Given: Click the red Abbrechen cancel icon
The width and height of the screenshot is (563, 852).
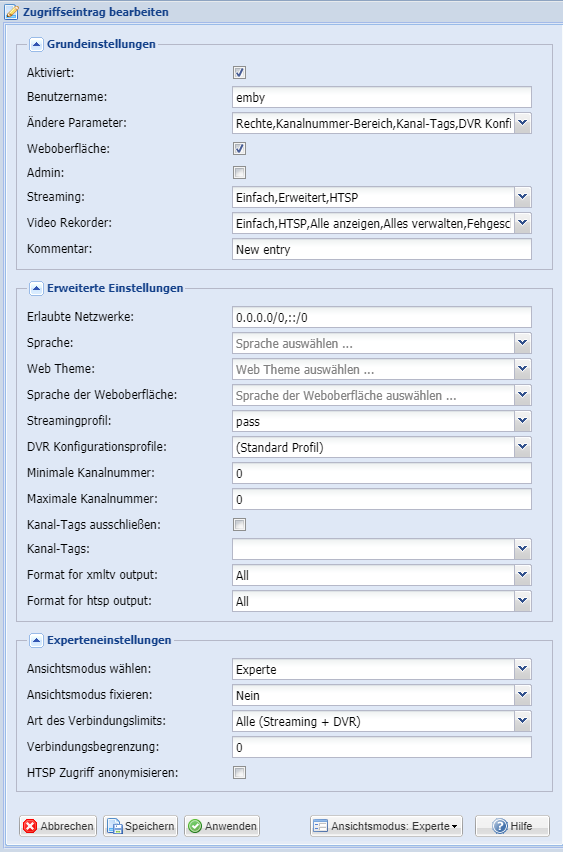Looking at the screenshot, I should (30, 826).
